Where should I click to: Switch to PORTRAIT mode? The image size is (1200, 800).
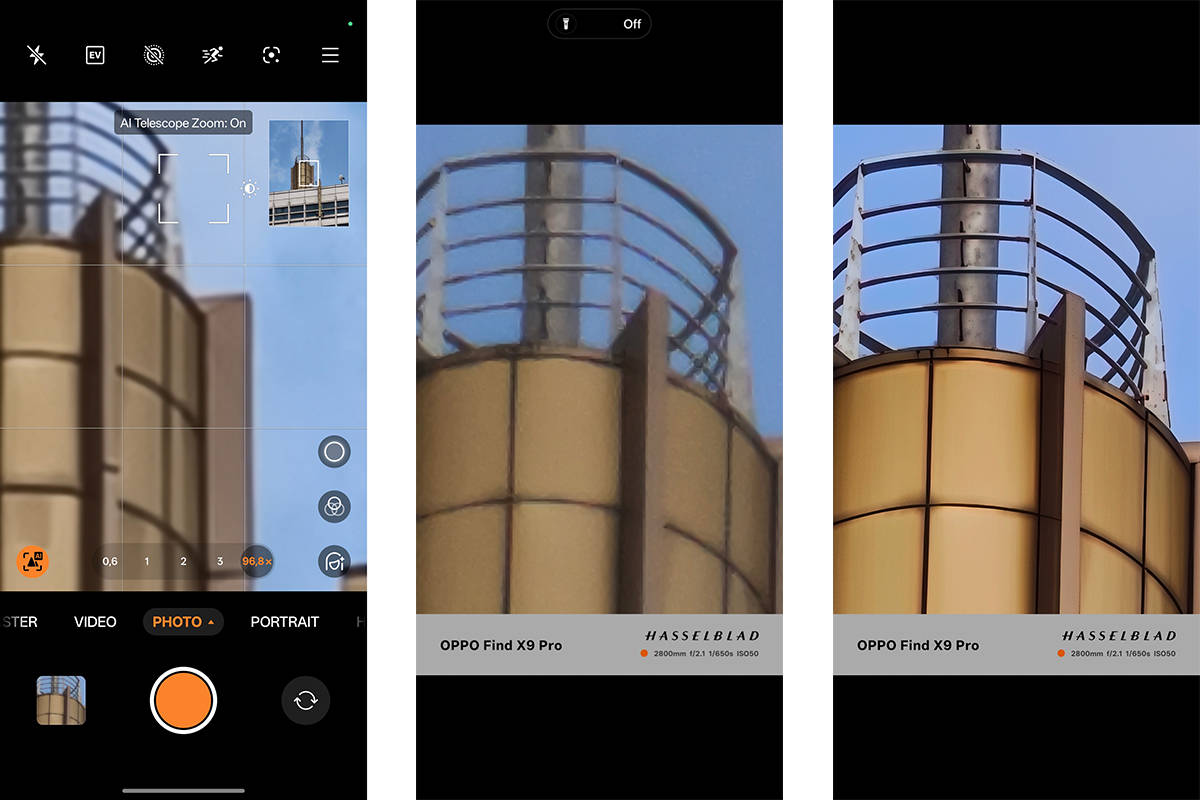[x=285, y=622]
